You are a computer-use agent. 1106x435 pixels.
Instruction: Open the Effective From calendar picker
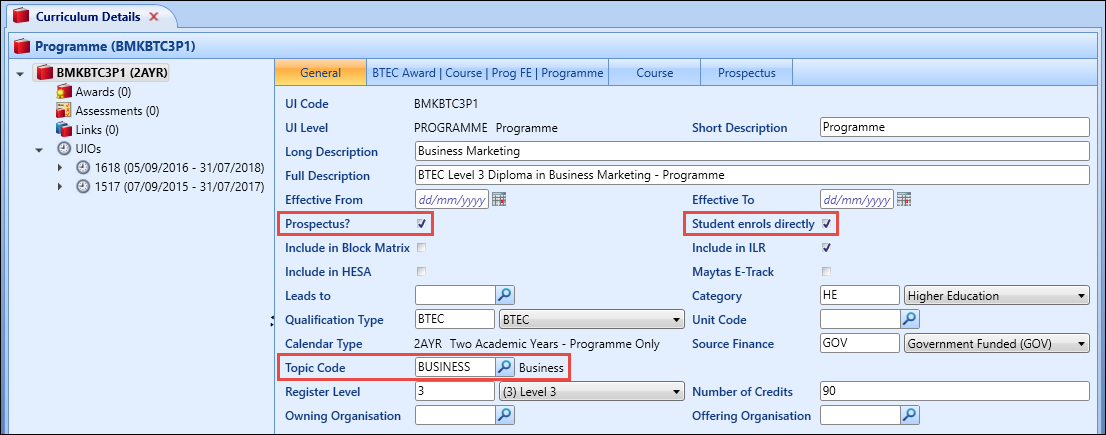(499, 200)
